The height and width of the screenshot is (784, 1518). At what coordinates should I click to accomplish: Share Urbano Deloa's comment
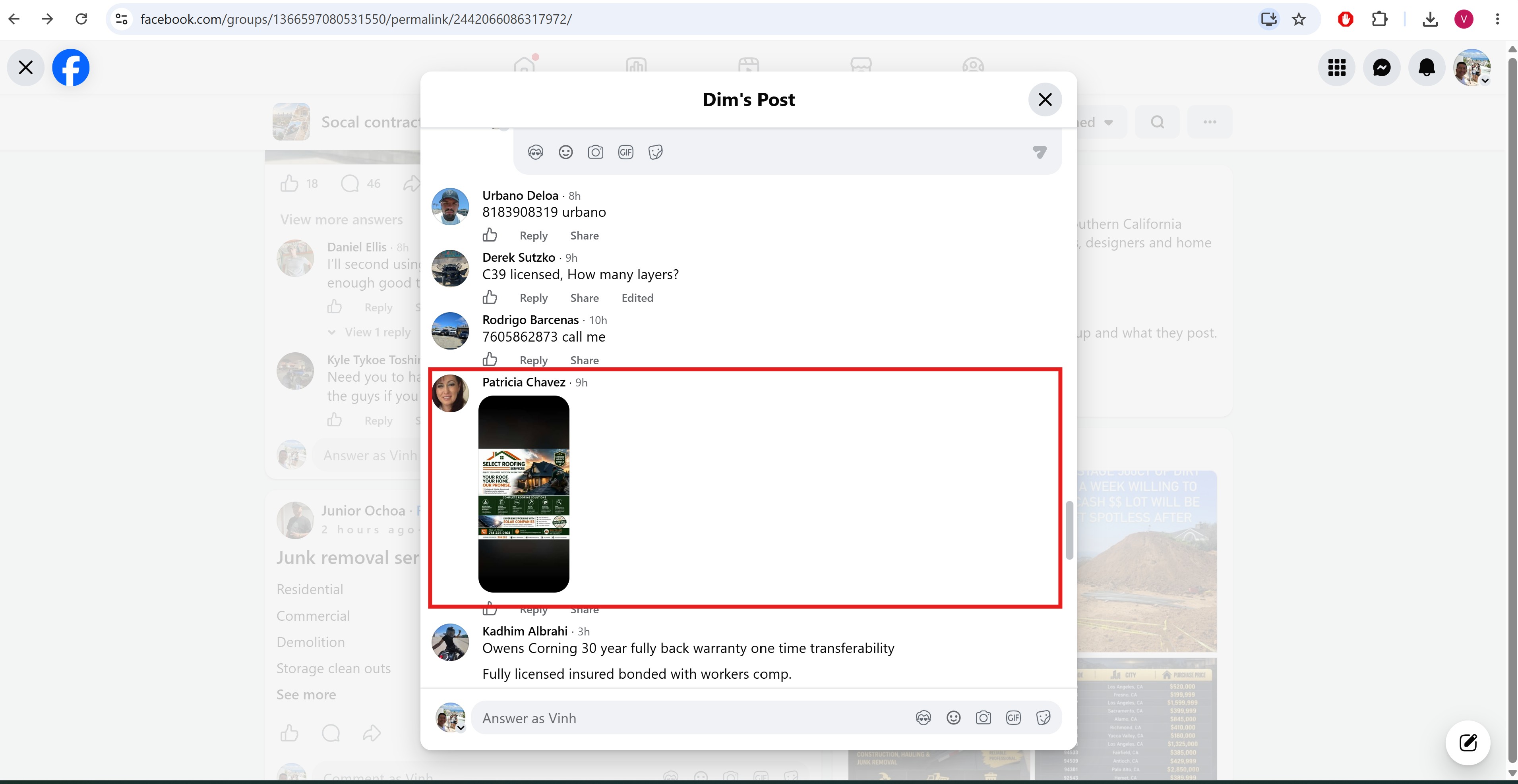585,236
